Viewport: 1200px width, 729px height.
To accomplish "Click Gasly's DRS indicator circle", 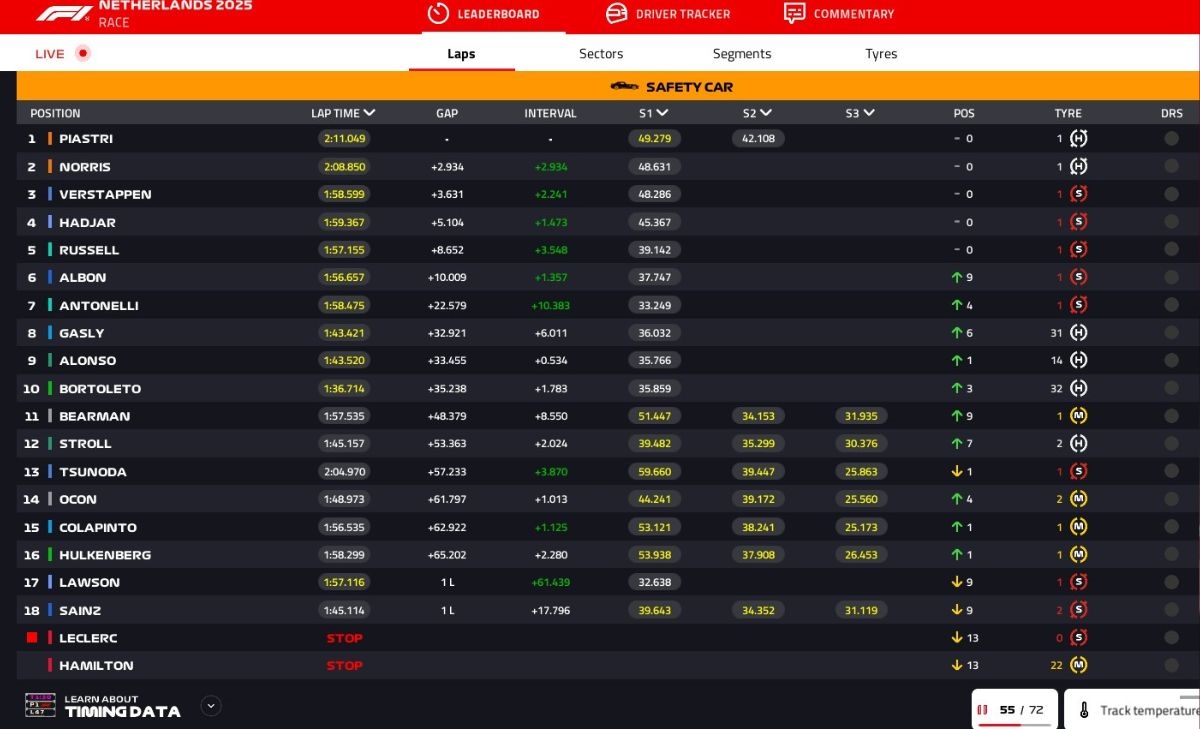I will coord(1171,333).
